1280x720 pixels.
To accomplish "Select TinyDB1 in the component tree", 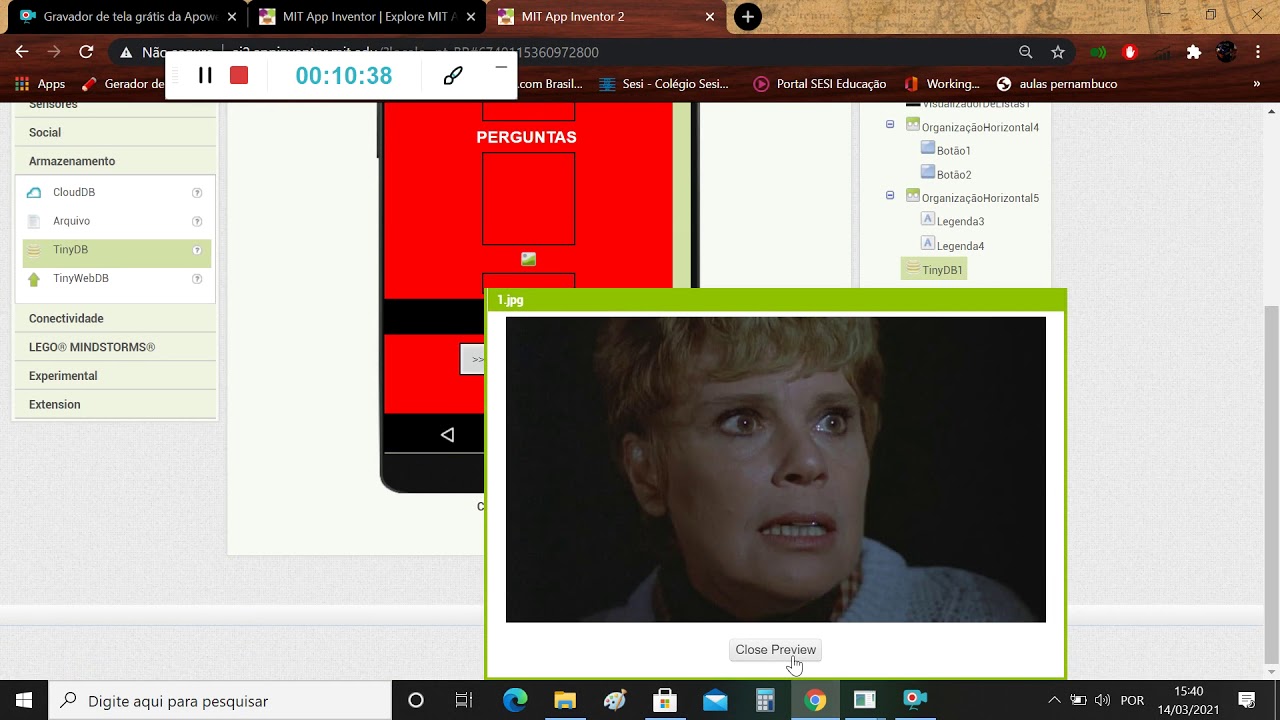I will pos(934,269).
